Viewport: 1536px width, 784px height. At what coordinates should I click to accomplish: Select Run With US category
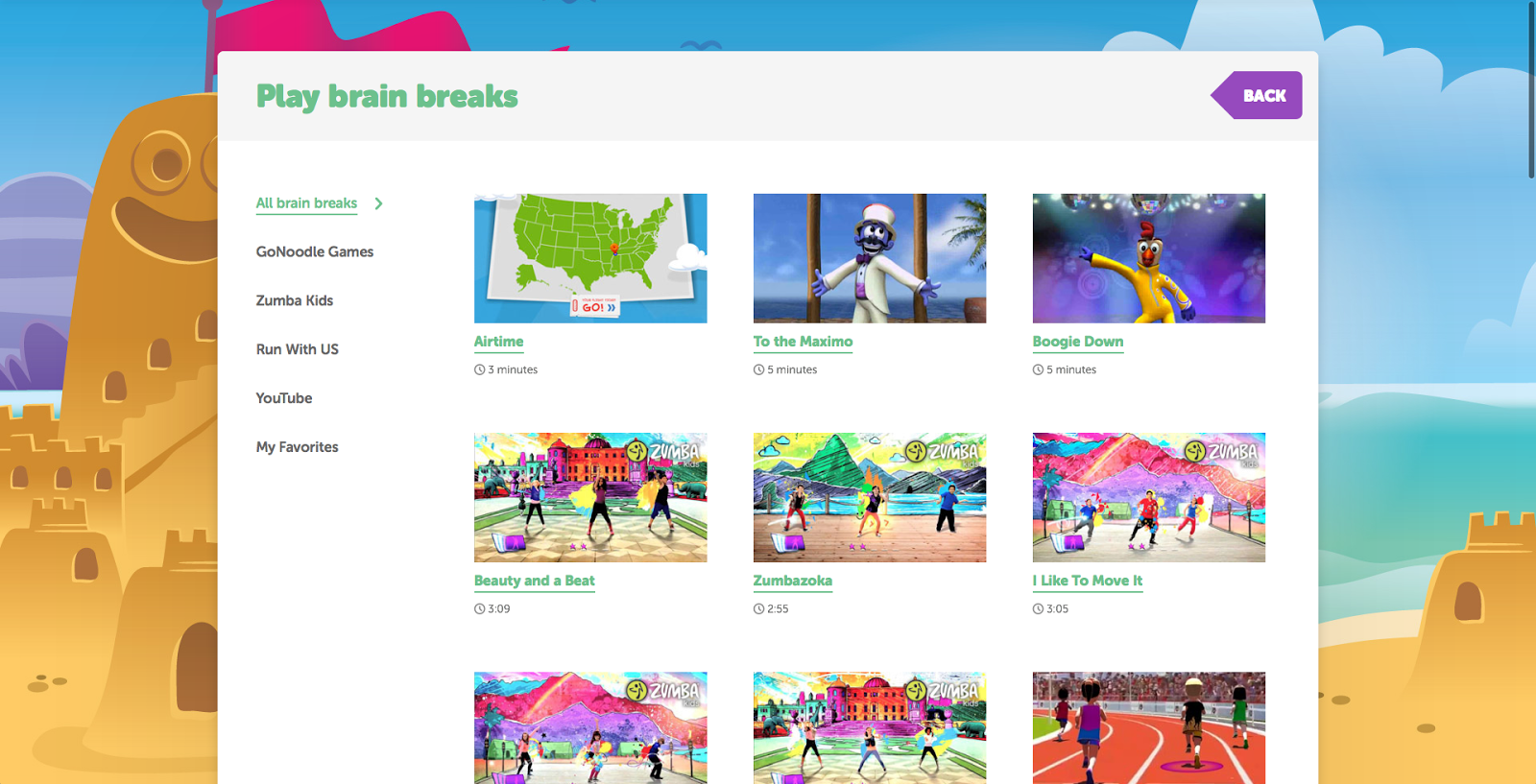tap(298, 349)
